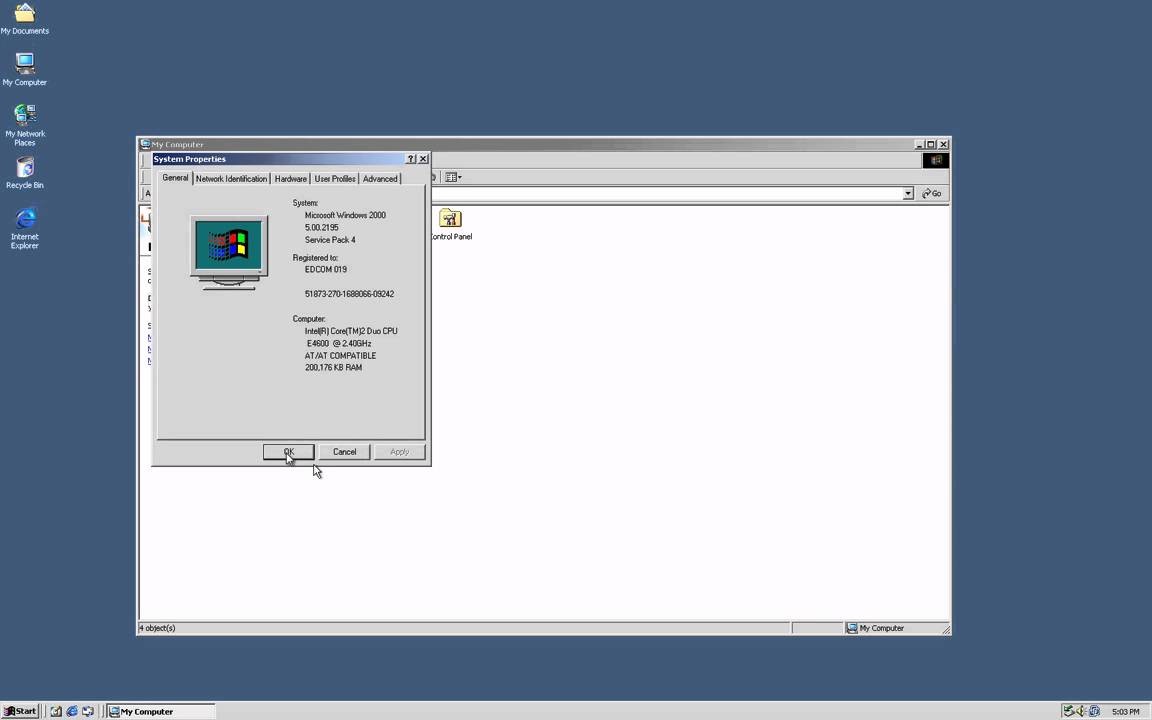Close the System Properties dialog
This screenshot has height=720, width=1152.
click(x=423, y=159)
